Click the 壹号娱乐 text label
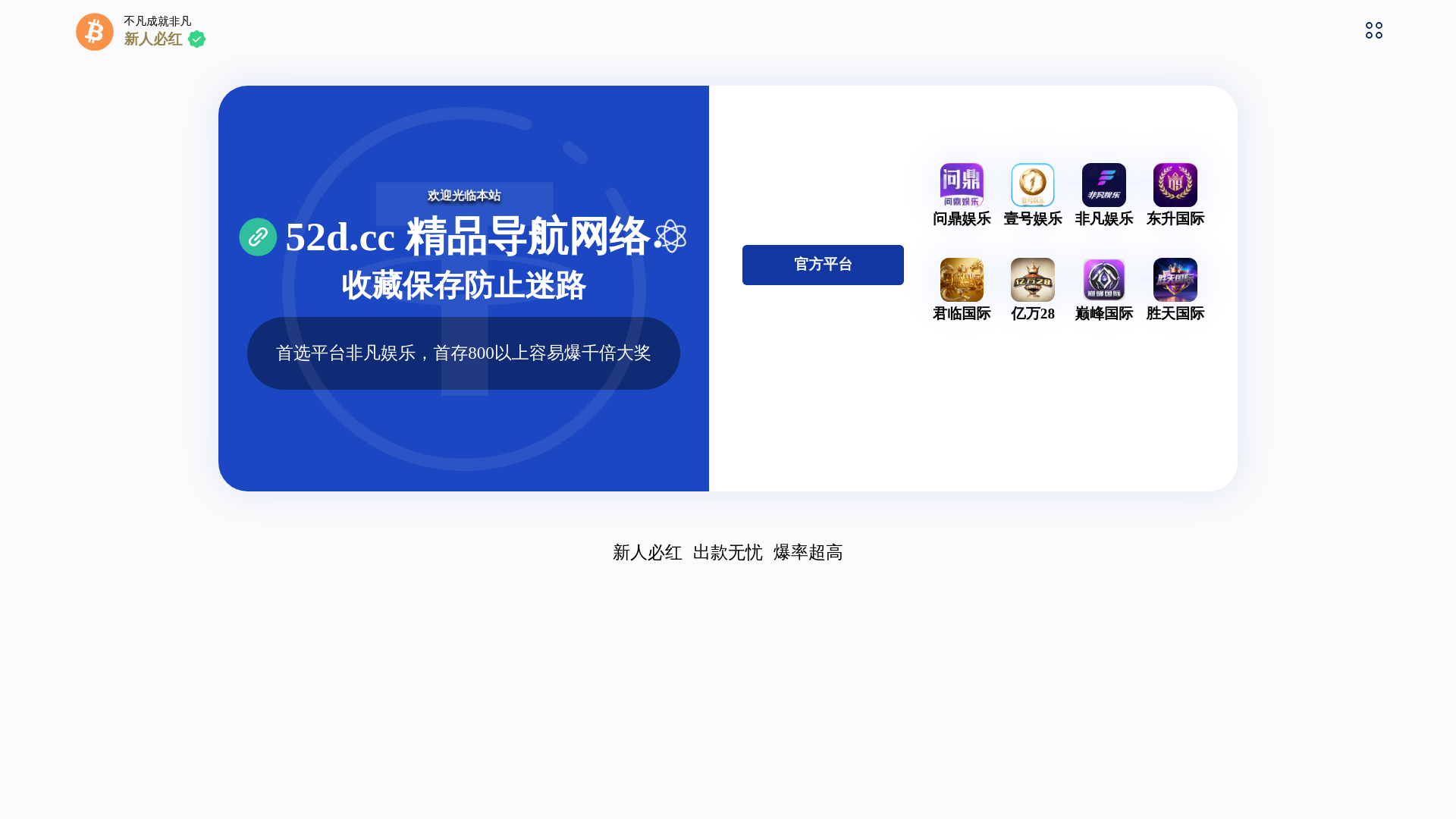This screenshot has height=819, width=1456. click(x=1033, y=219)
